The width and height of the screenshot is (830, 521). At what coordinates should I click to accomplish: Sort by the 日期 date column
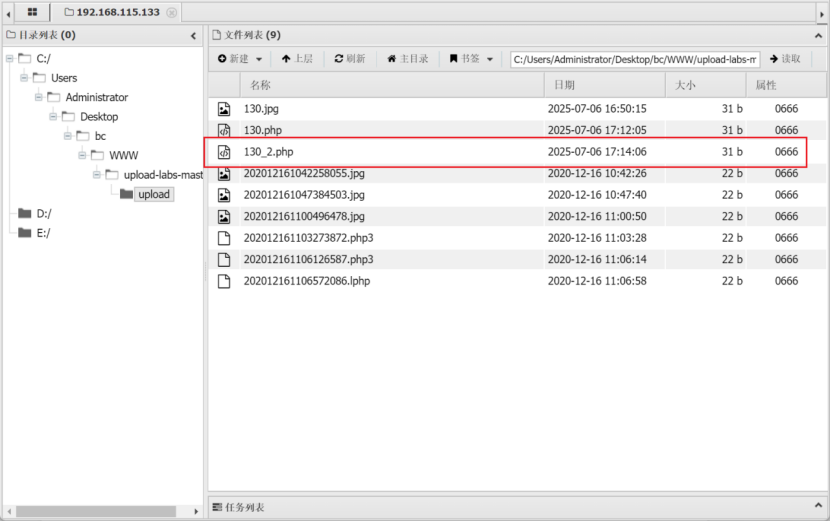[605, 85]
